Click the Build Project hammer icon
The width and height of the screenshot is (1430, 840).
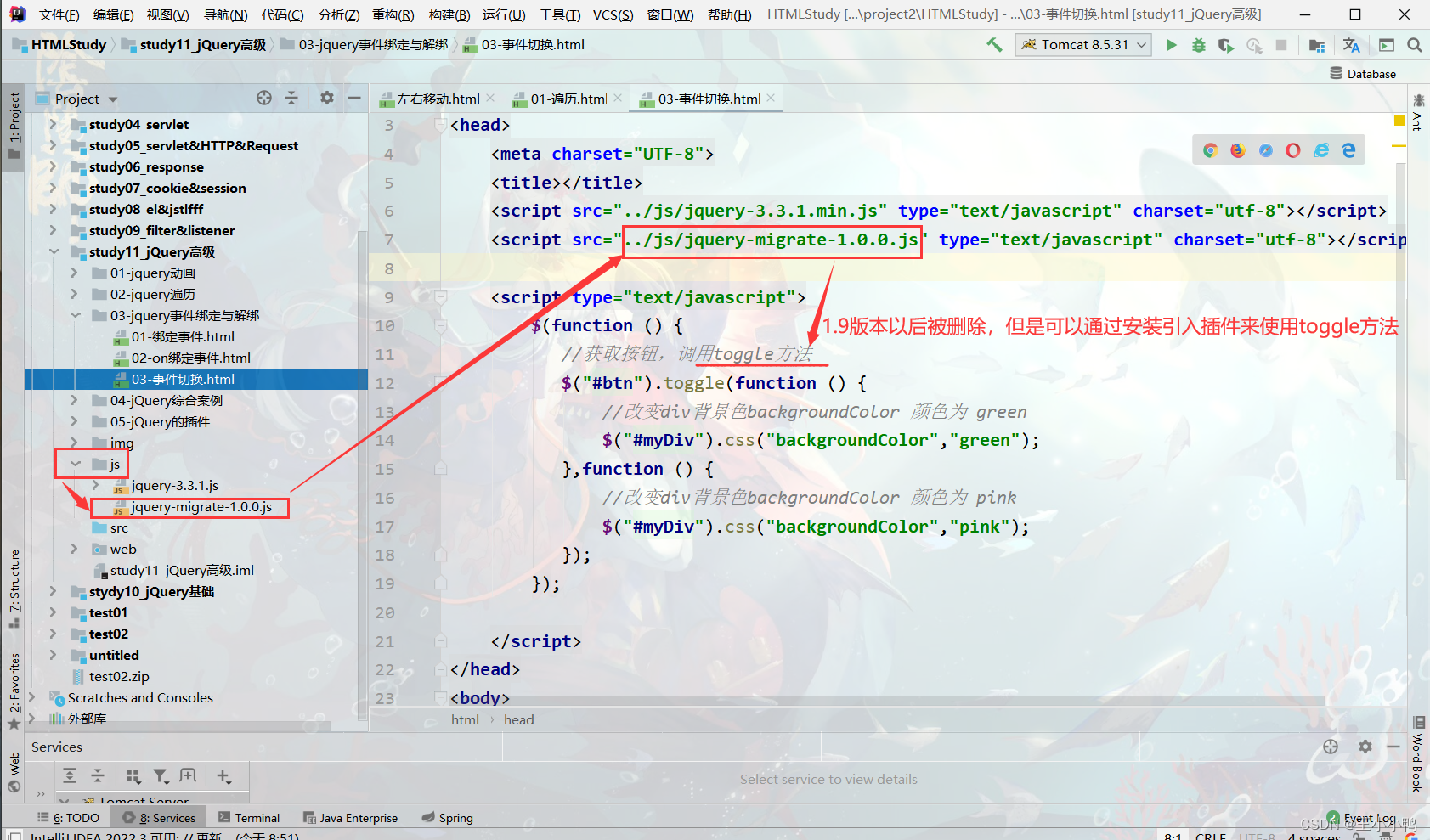tap(994, 45)
